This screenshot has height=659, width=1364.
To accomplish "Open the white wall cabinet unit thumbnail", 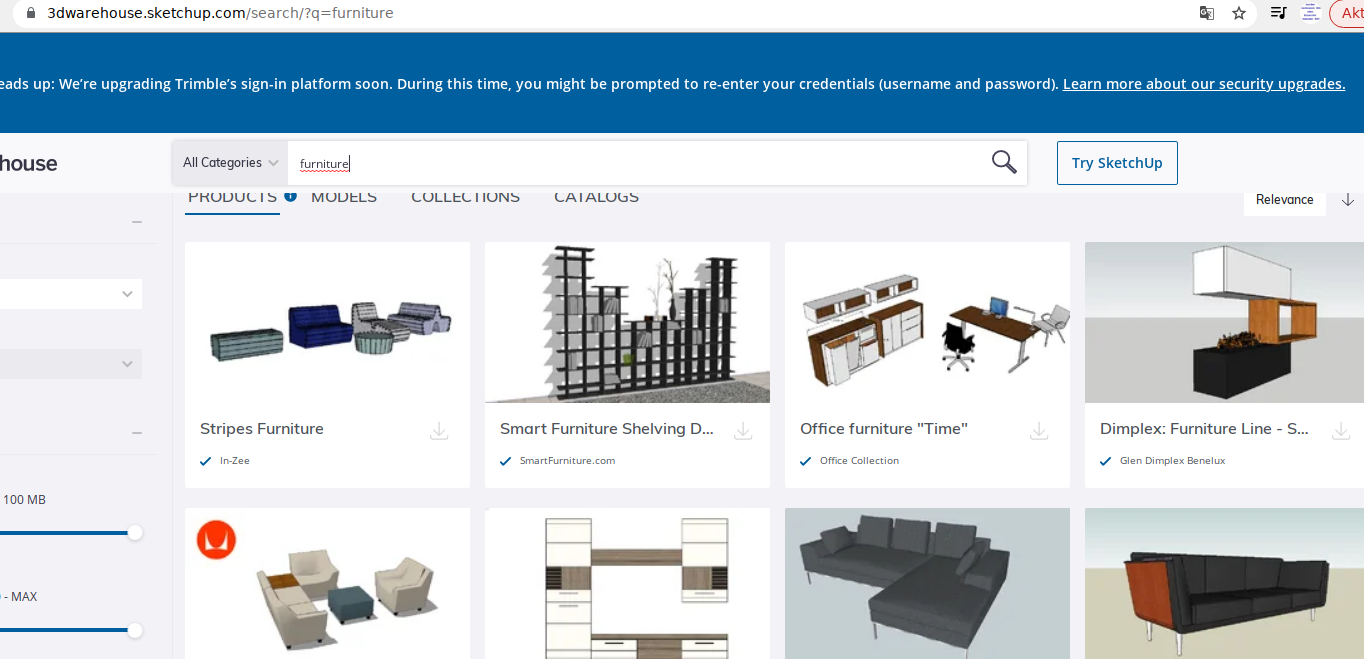I will (627, 583).
